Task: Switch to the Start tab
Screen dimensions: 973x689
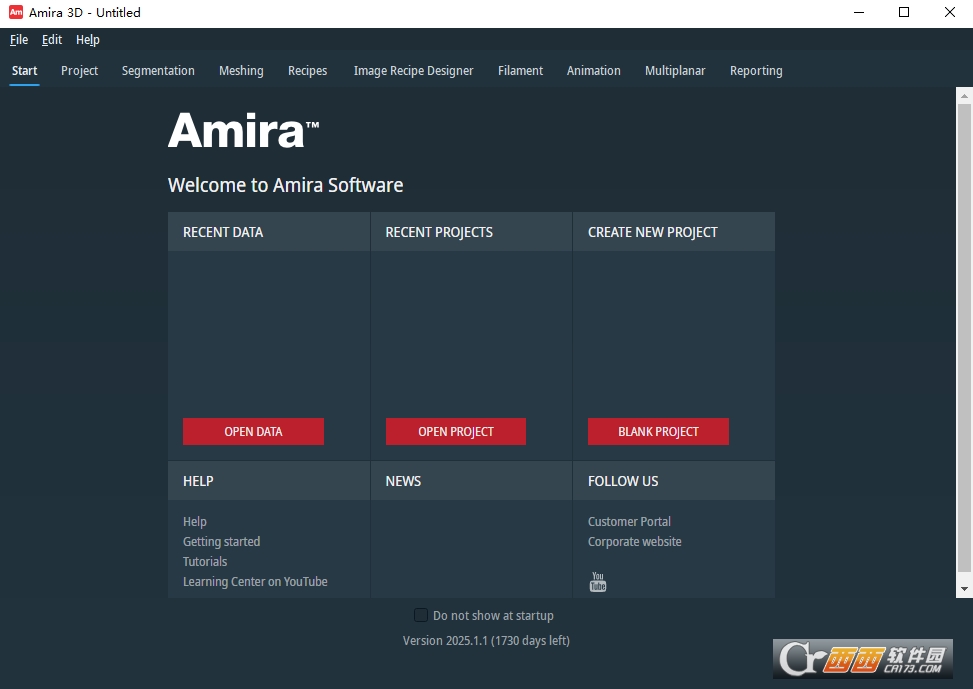Action: click(24, 71)
